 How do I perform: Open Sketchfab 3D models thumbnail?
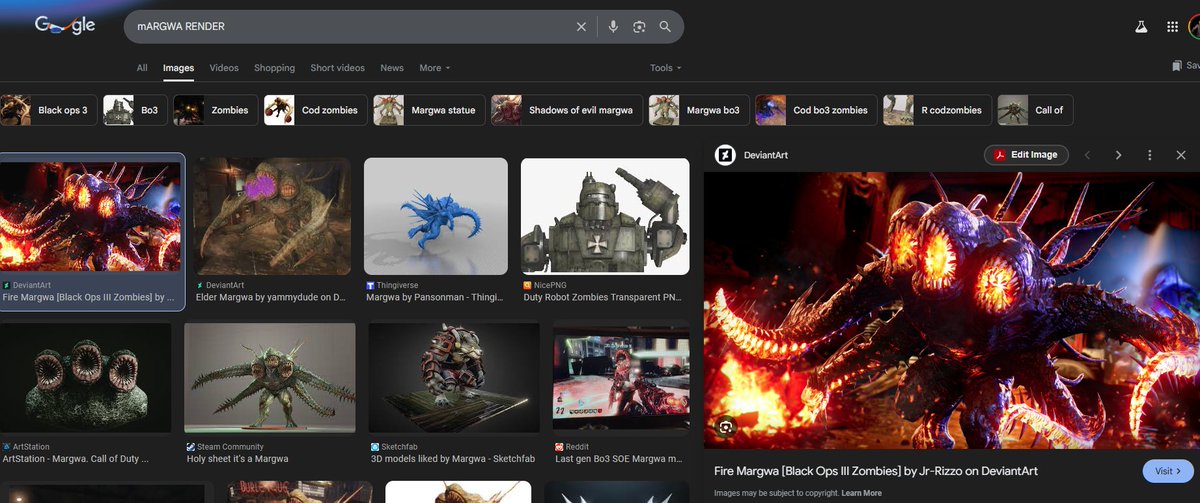click(454, 378)
